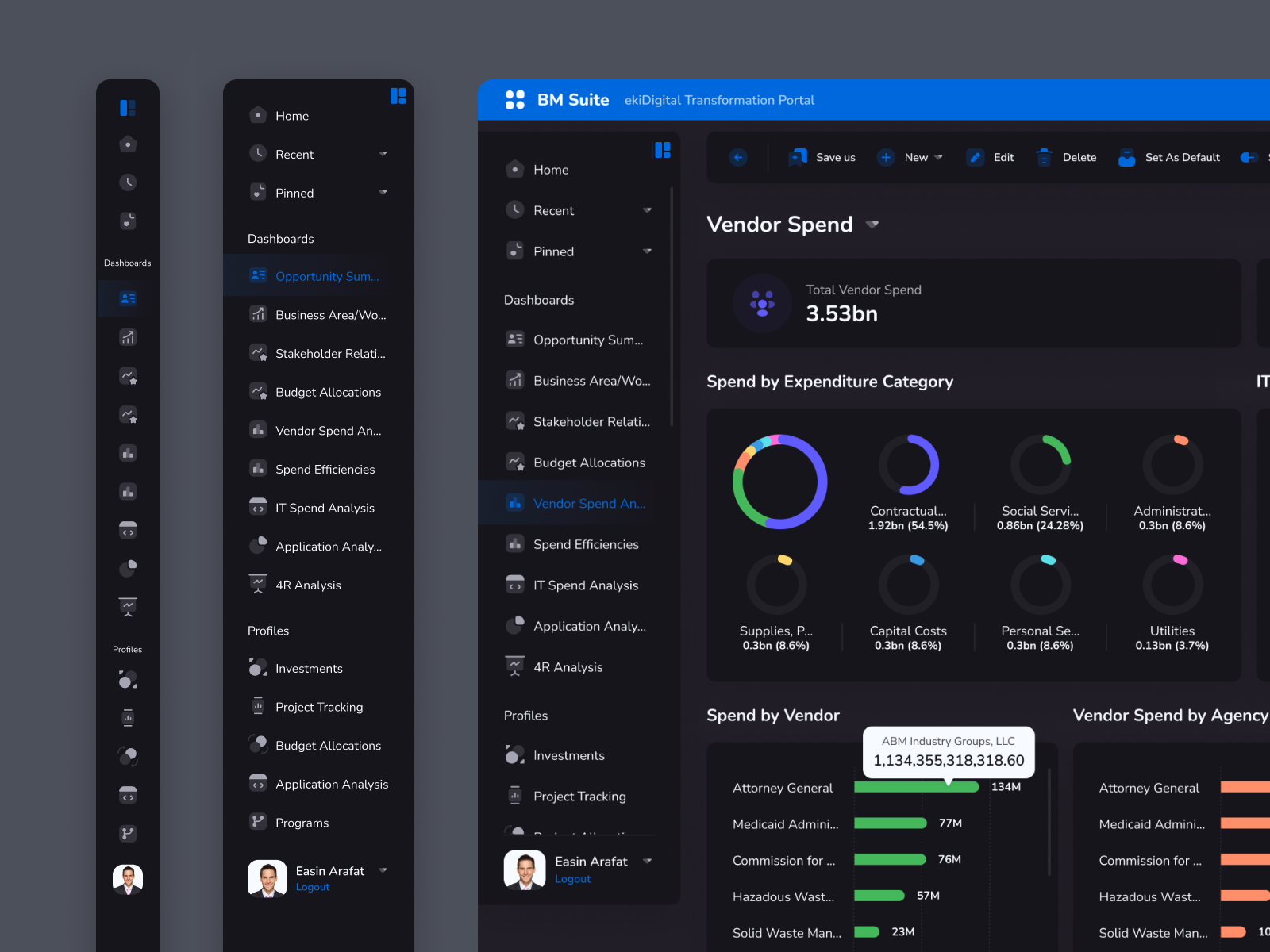Click the Logout link under Easin Arafat
The height and width of the screenshot is (952, 1270).
coord(571,878)
